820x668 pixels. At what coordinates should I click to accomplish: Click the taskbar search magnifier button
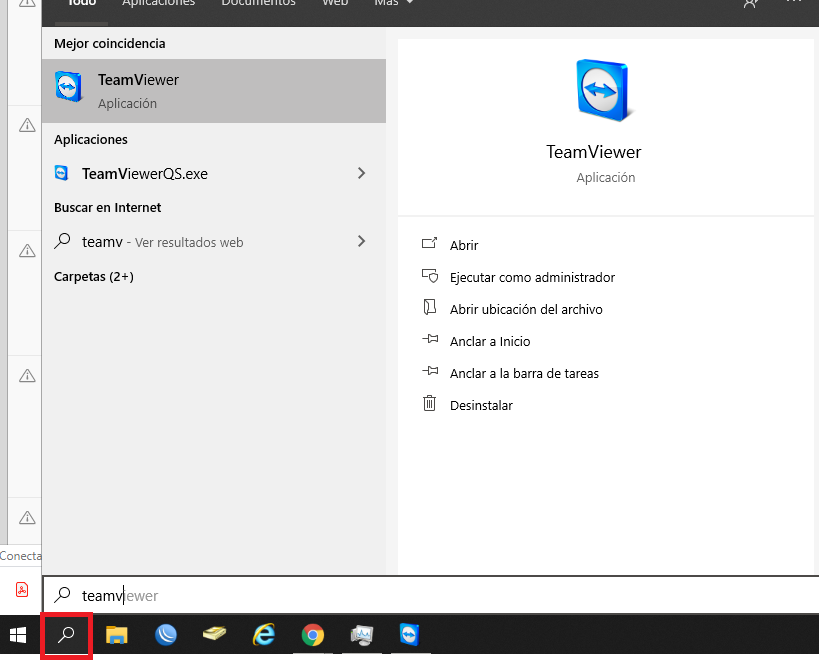click(x=66, y=635)
